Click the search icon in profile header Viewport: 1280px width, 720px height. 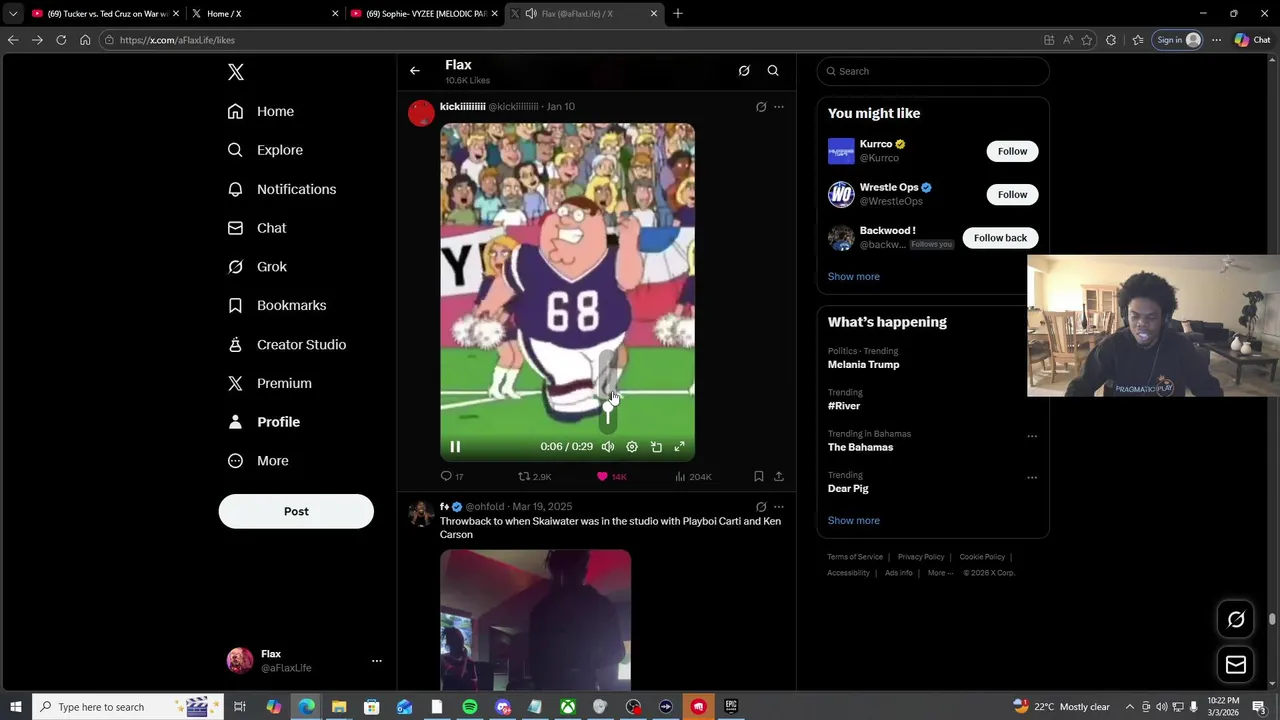(773, 71)
